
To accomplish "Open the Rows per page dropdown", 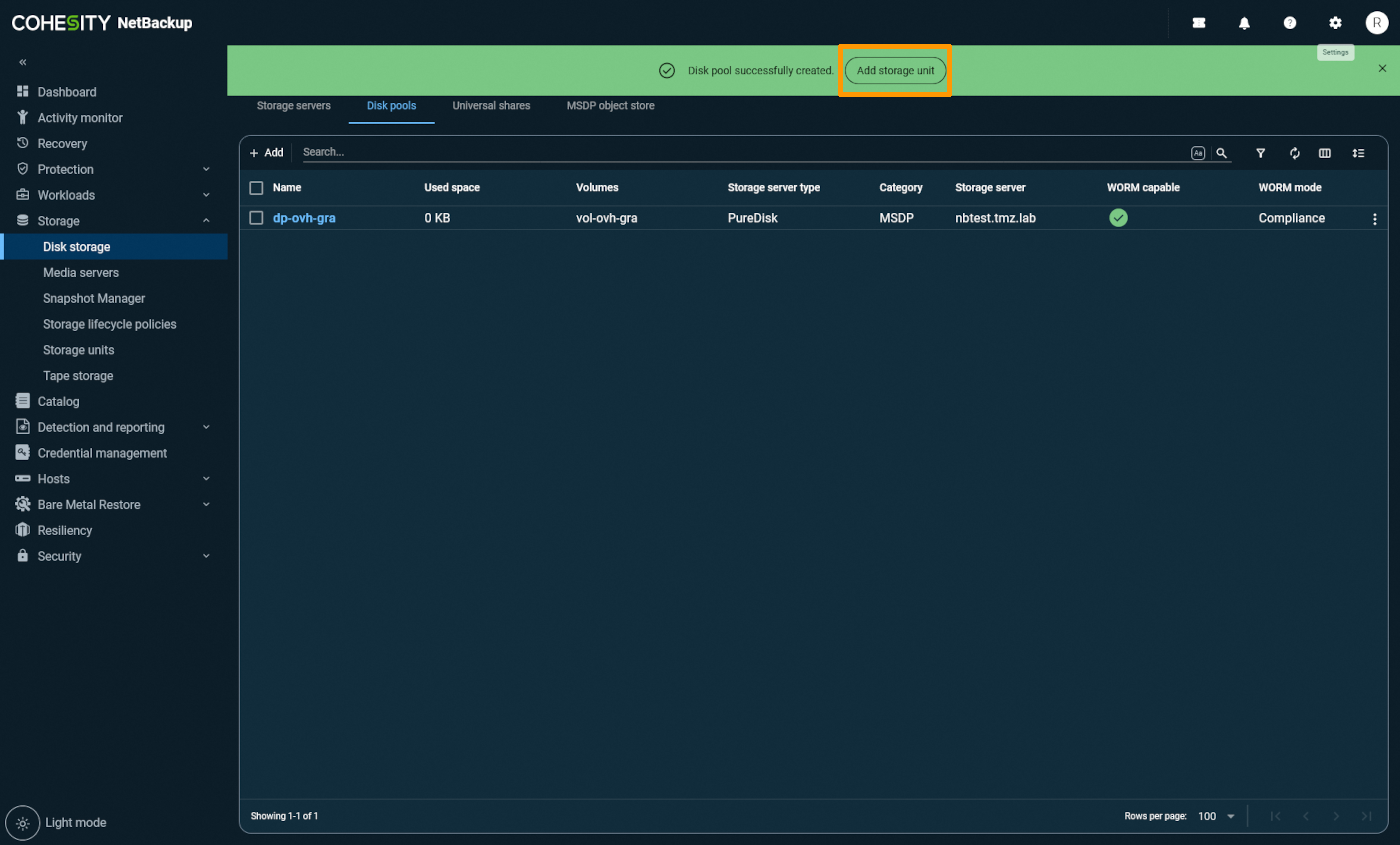I will (x=1217, y=816).
